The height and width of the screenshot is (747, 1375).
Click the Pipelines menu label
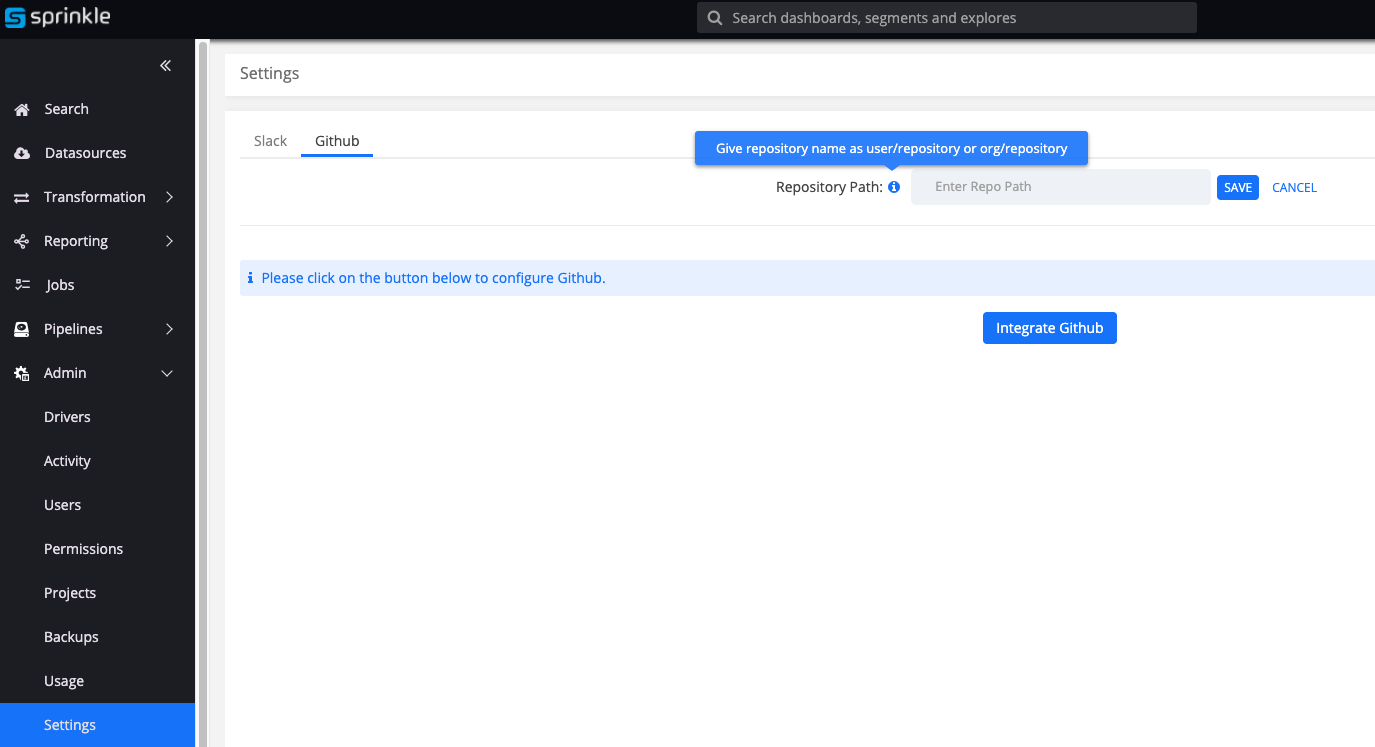click(73, 329)
